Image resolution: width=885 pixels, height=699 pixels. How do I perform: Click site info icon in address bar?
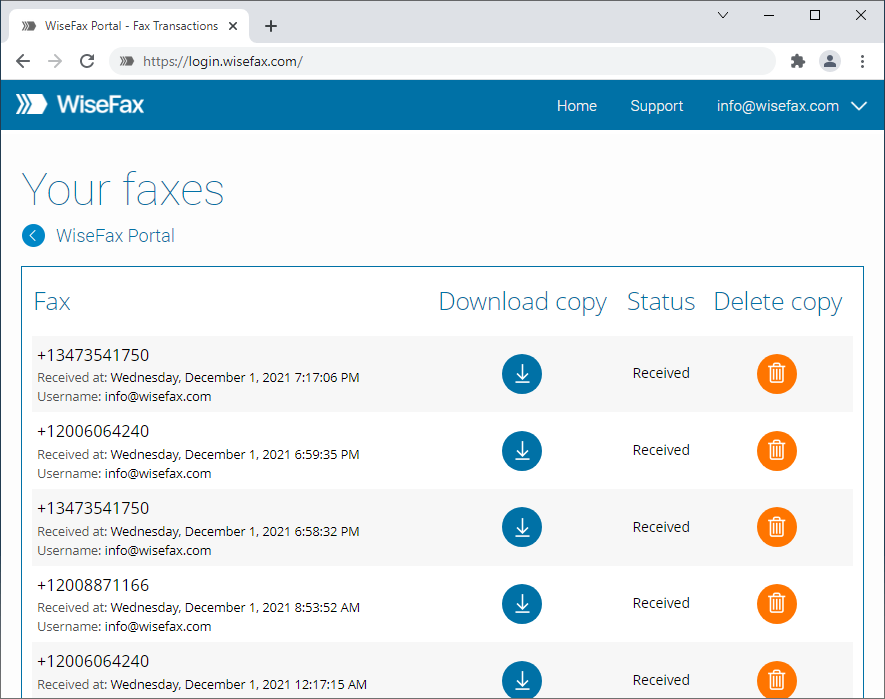click(x=127, y=61)
